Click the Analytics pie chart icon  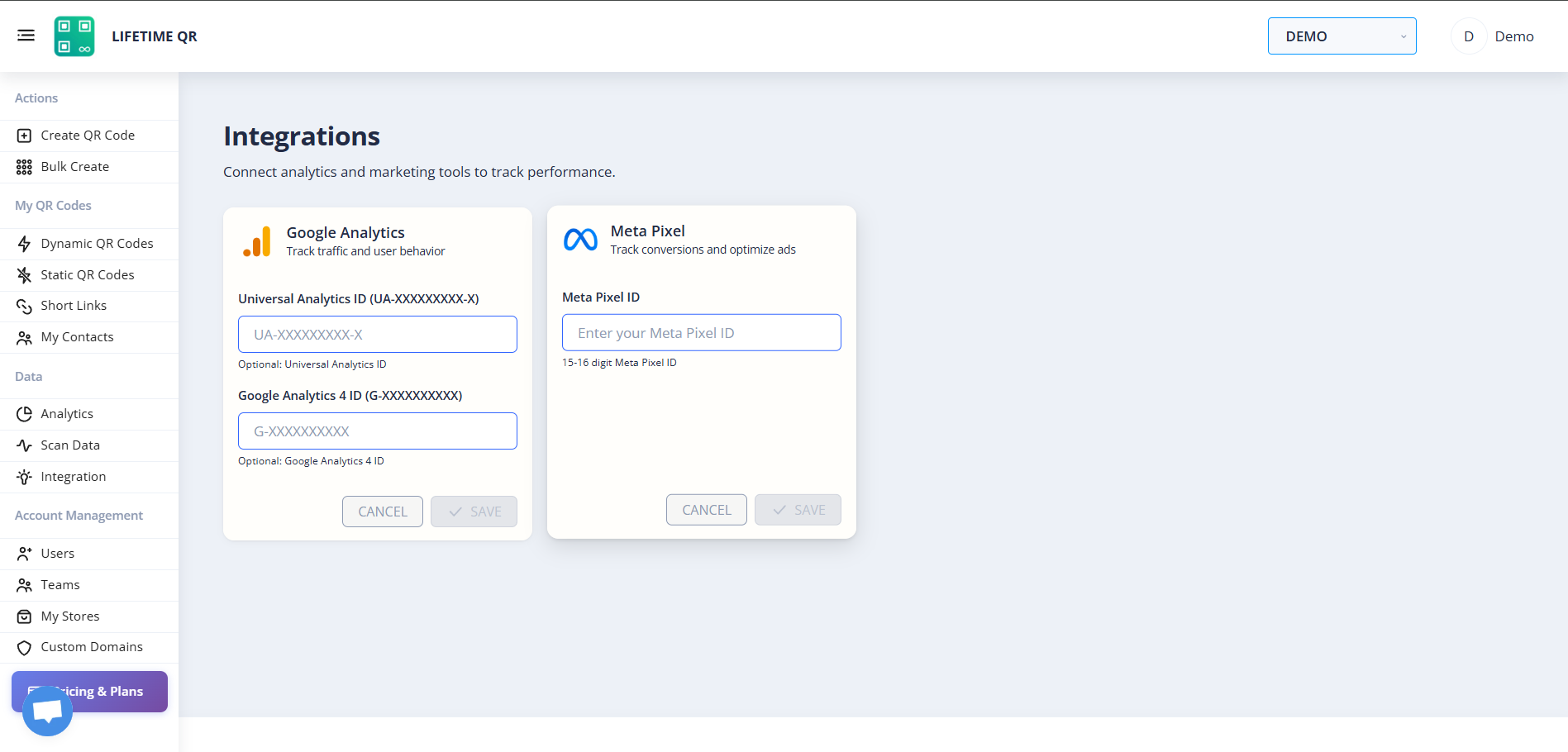coord(25,414)
